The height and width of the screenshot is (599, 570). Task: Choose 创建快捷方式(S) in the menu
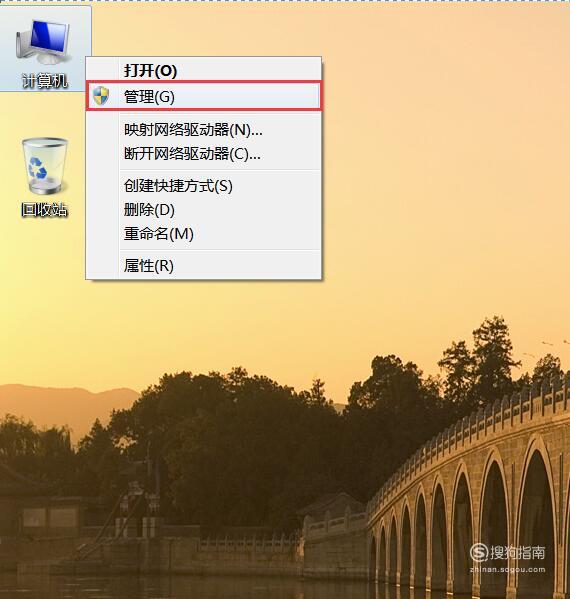204,186
